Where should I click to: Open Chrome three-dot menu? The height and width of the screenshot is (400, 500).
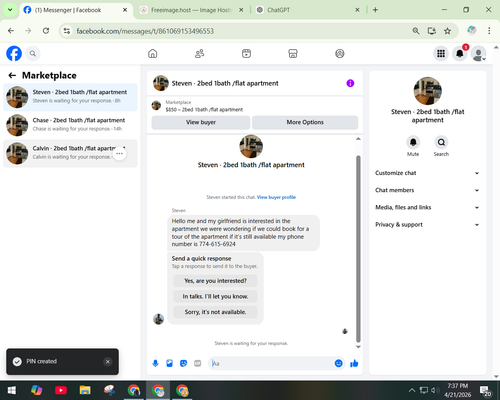tap(489, 31)
